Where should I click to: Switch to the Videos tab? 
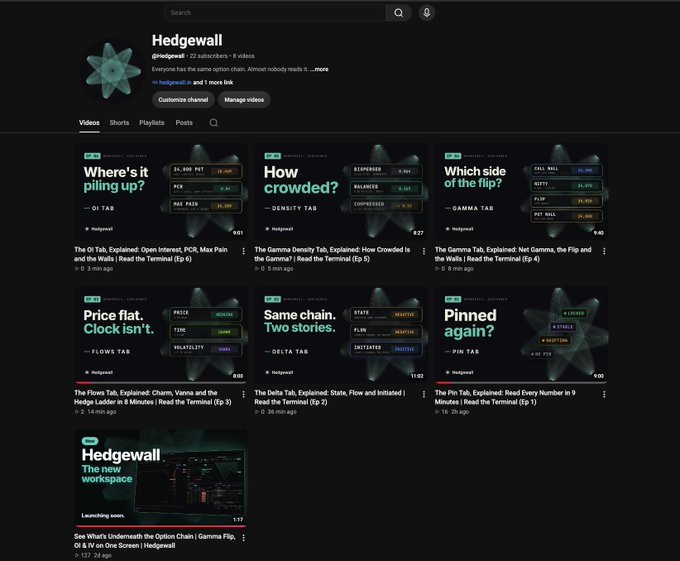89,123
